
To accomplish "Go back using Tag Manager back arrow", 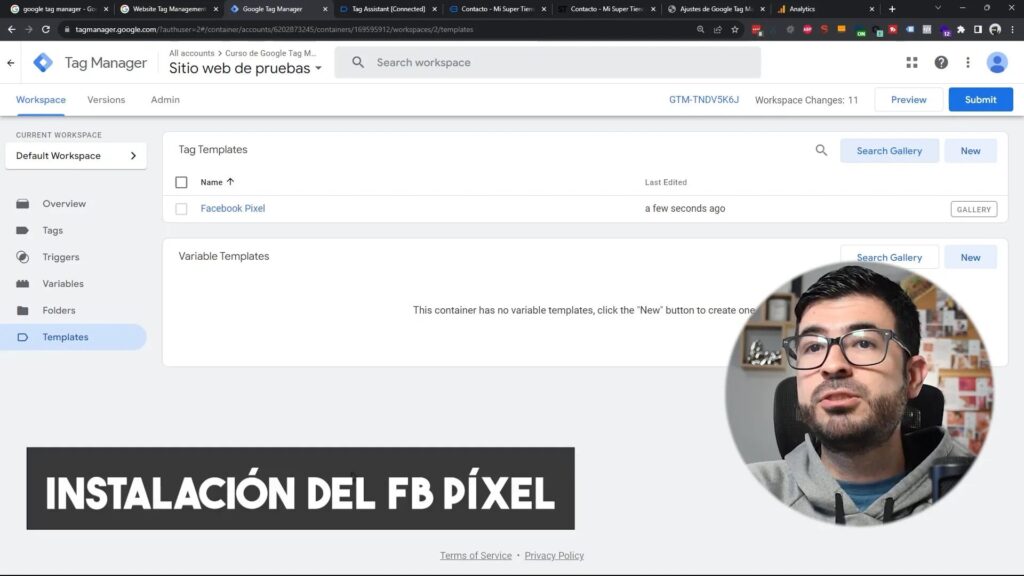I will click(10, 63).
